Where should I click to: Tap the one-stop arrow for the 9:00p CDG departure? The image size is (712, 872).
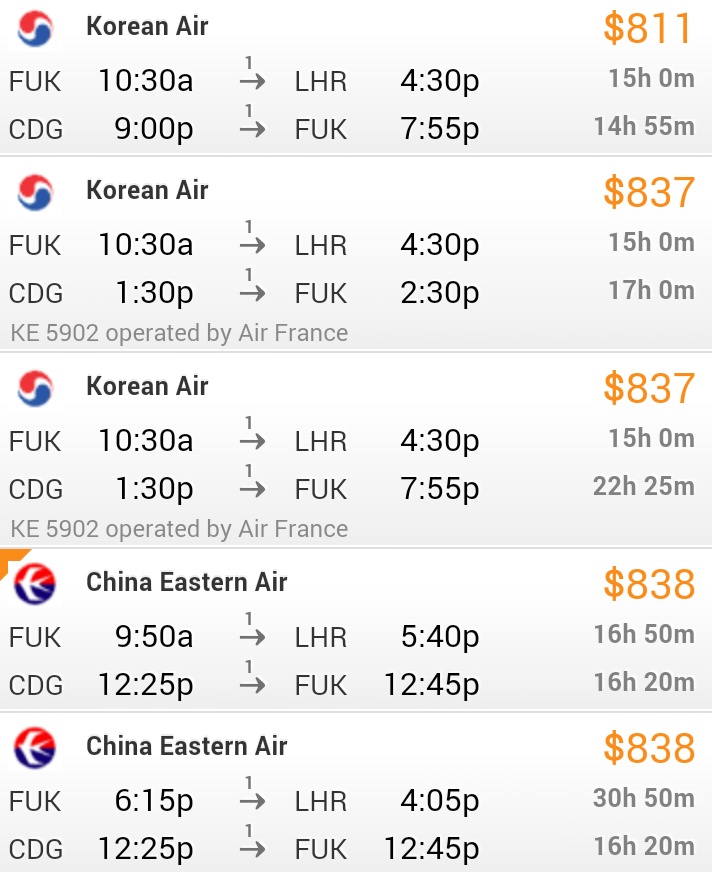tap(253, 125)
